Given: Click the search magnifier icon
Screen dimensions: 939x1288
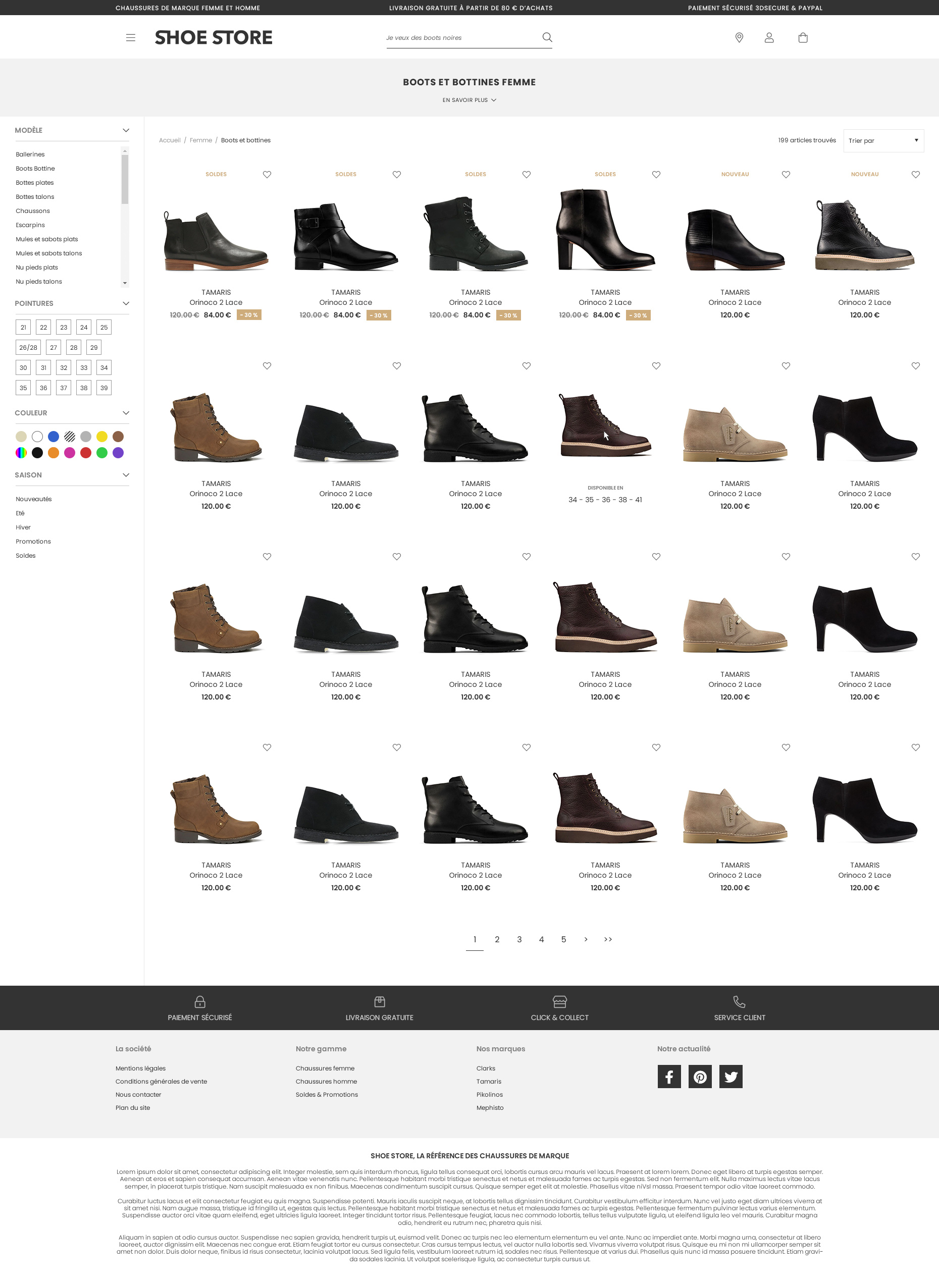Looking at the screenshot, I should coord(547,37).
